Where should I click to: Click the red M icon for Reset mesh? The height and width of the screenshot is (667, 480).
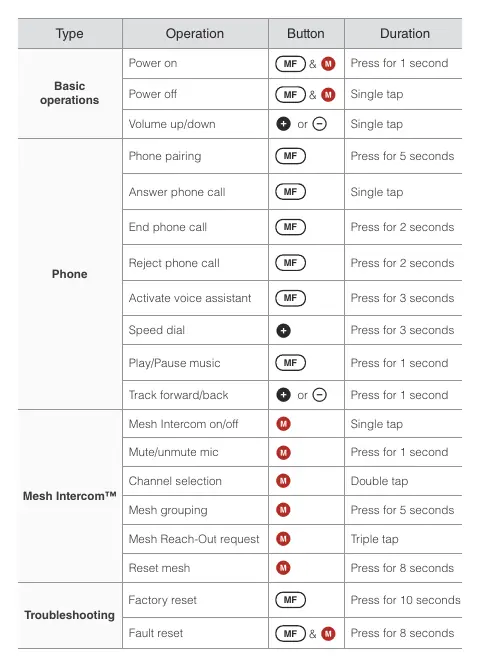(283, 567)
